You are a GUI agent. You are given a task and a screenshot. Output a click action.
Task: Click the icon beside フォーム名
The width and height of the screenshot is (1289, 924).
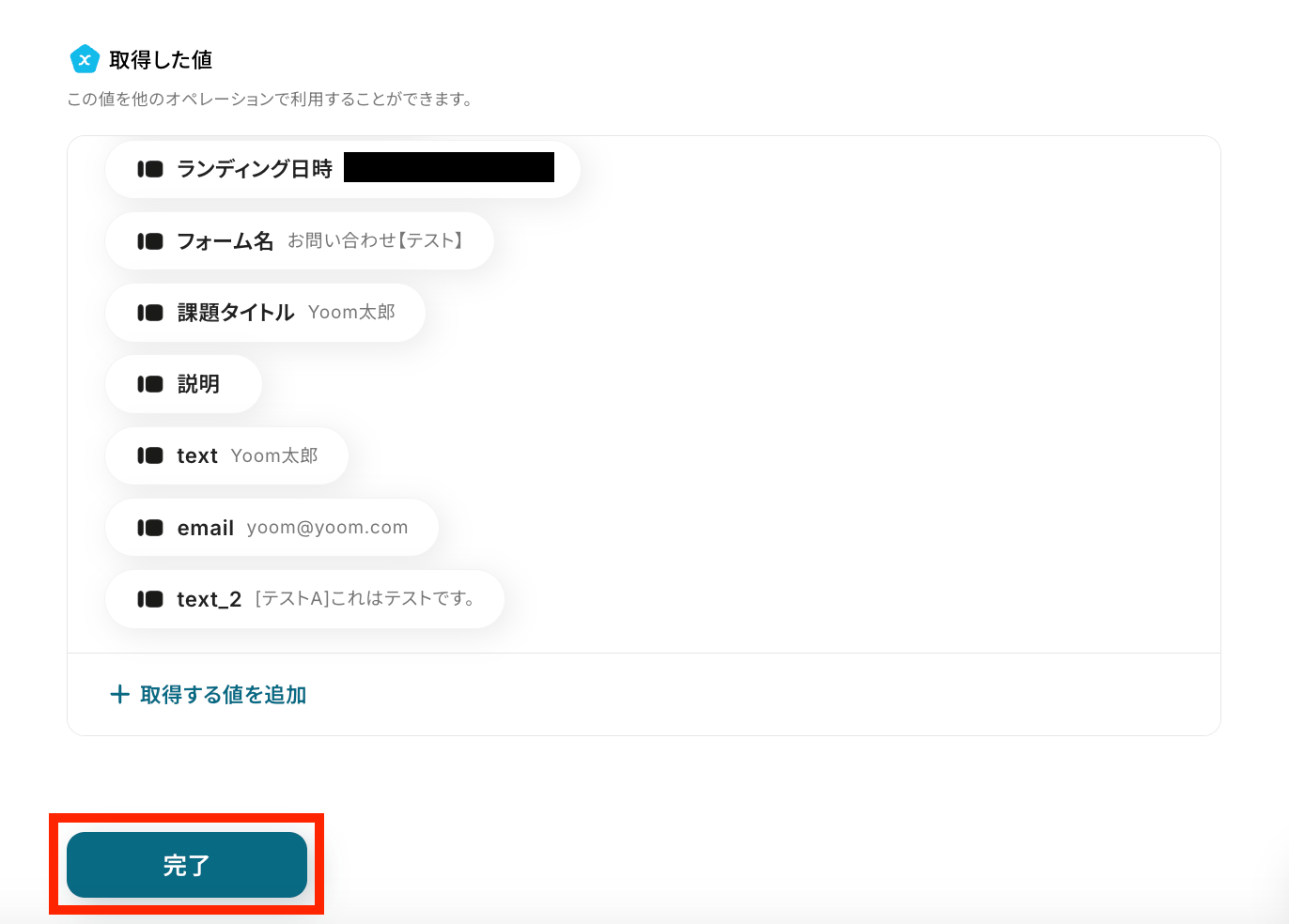(x=150, y=241)
